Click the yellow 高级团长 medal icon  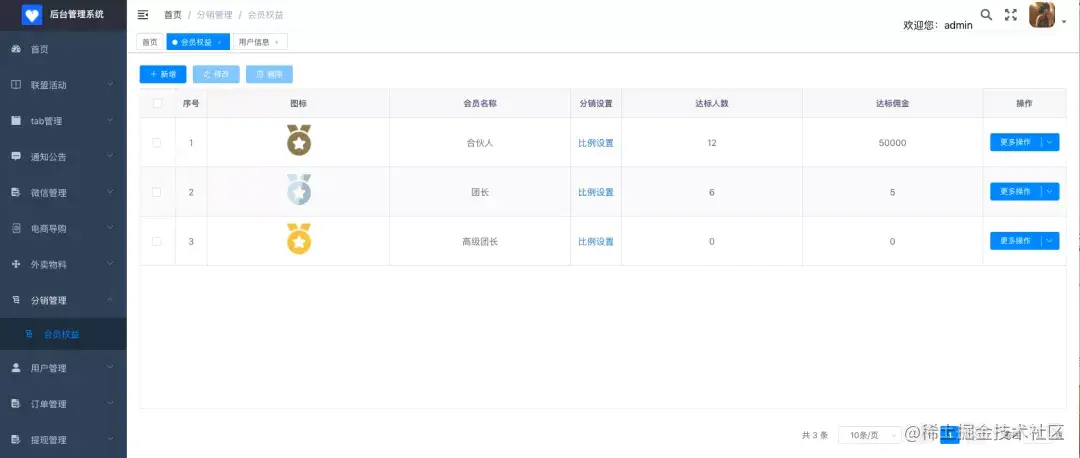pos(299,239)
